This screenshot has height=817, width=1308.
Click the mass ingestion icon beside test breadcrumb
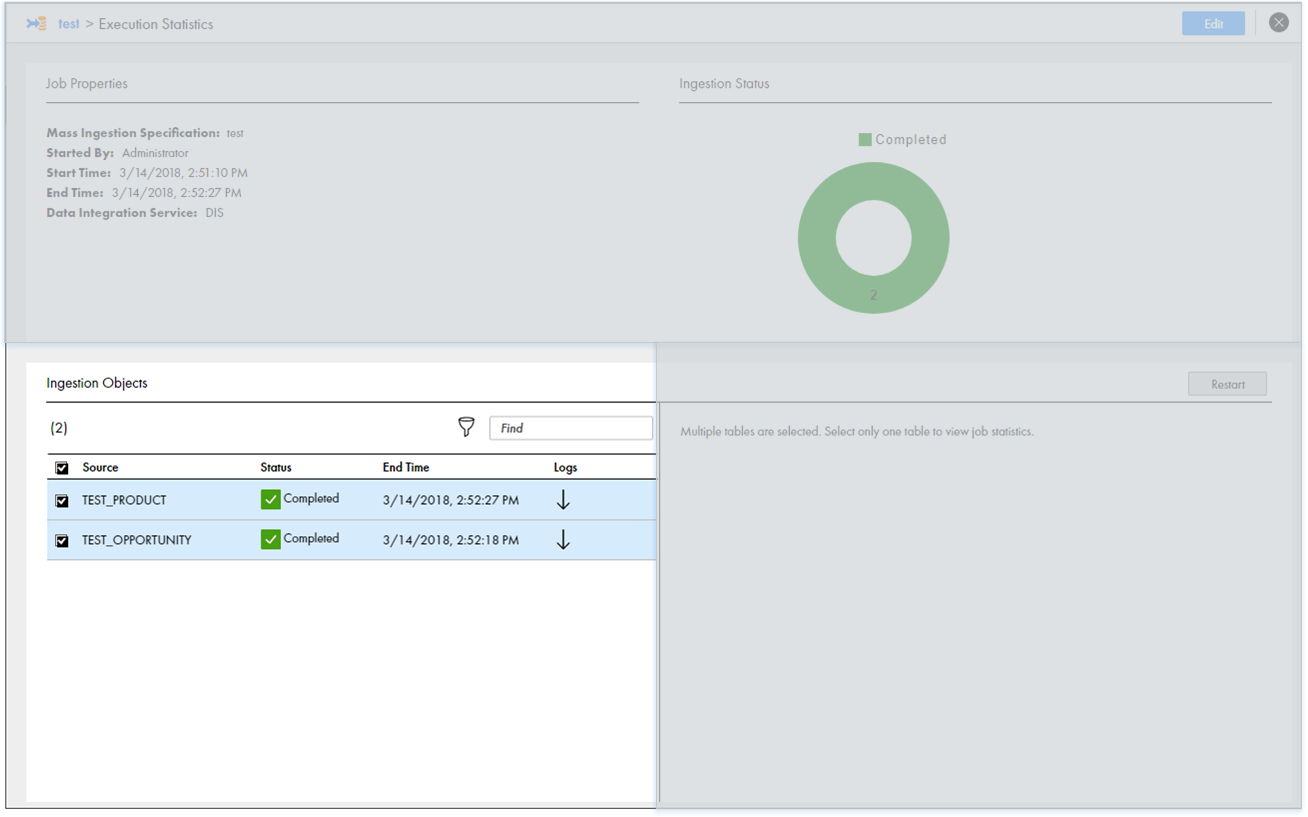point(36,23)
